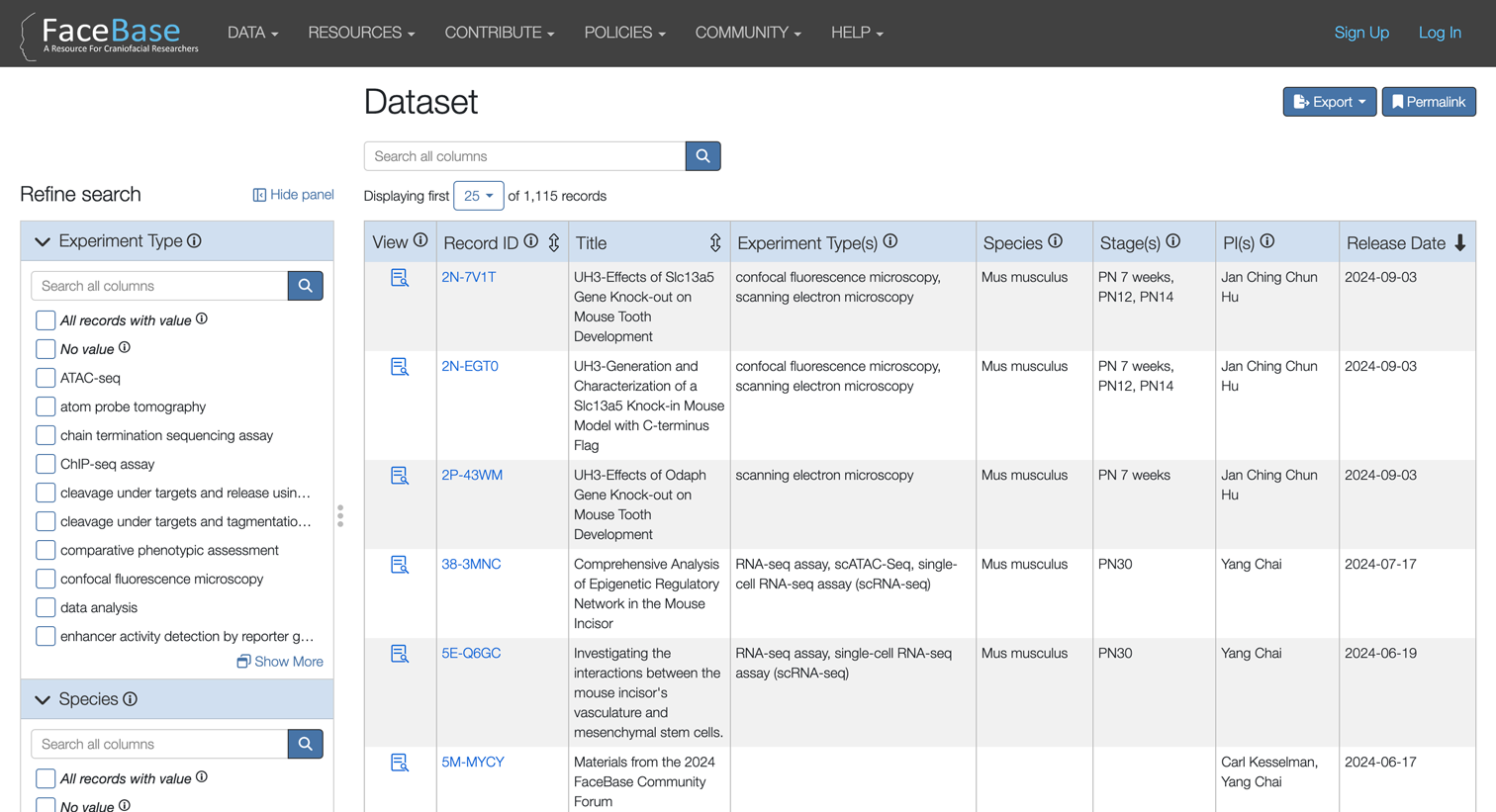Click the FaceBase logo
Image resolution: width=1496 pixels, height=812 pixels.
pos(107,33)
